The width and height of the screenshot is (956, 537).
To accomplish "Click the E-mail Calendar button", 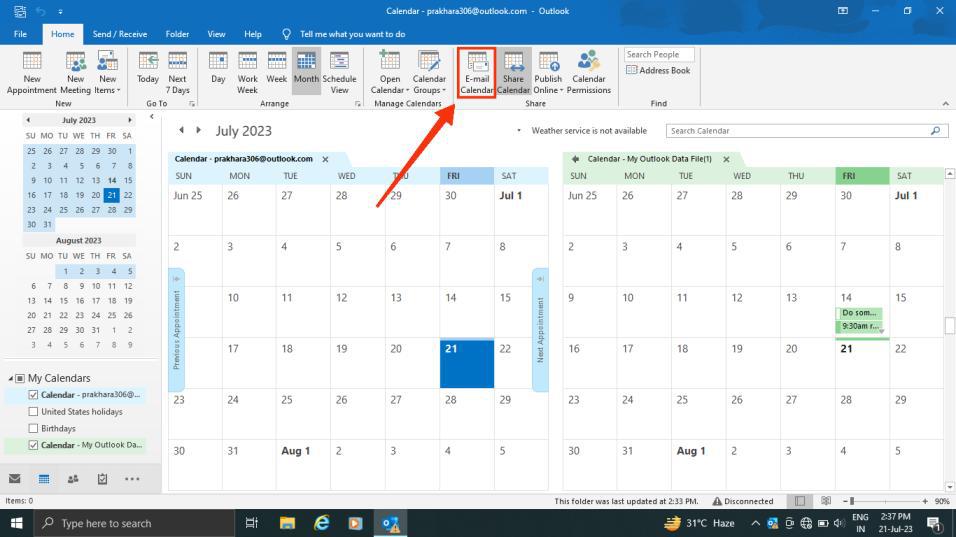I will [x=477, y=73].
